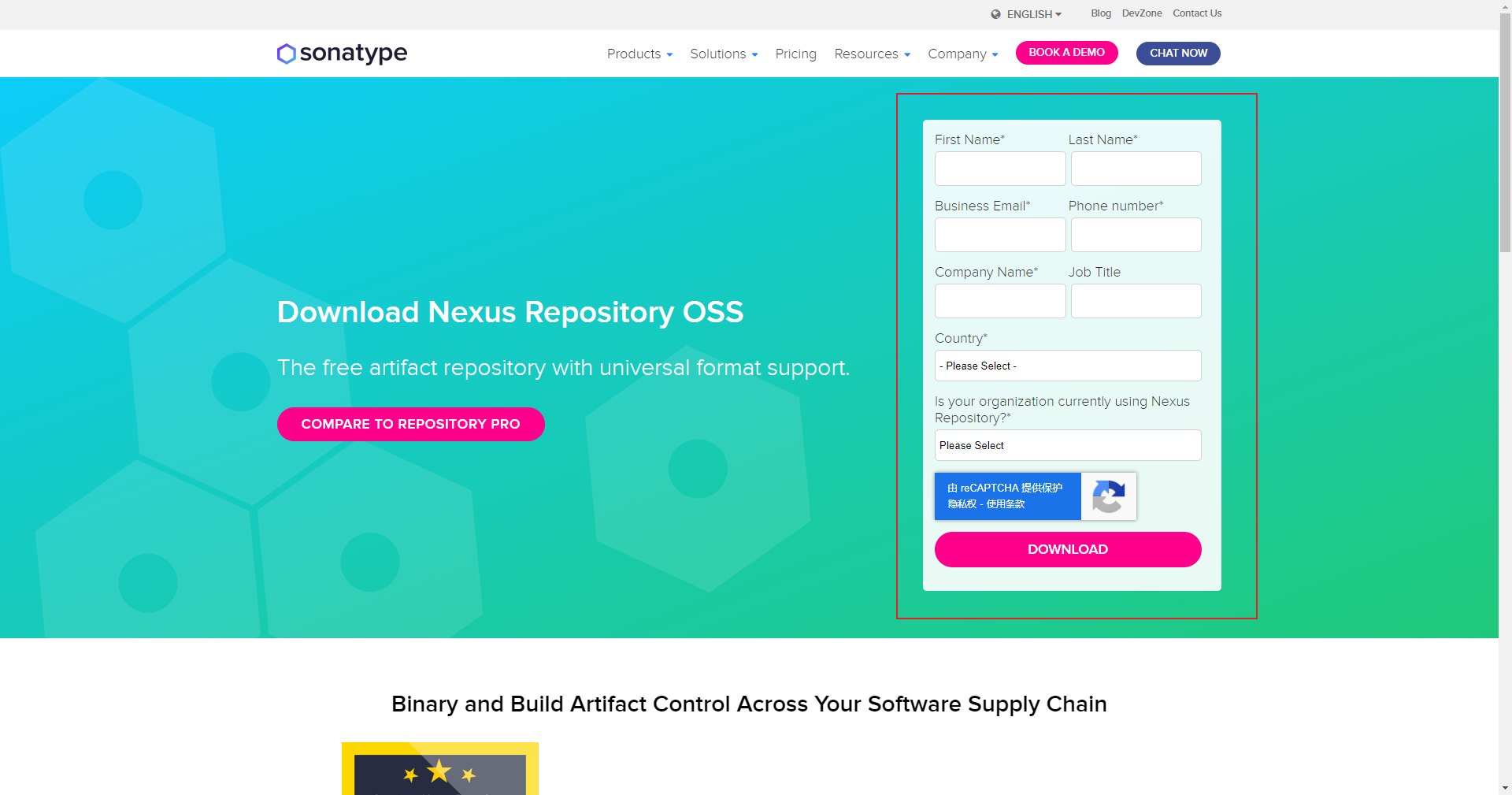The width and height of the screenshot is (1512, 795).
Task: Open the Country select dropdown
Action: (1067, 366)
